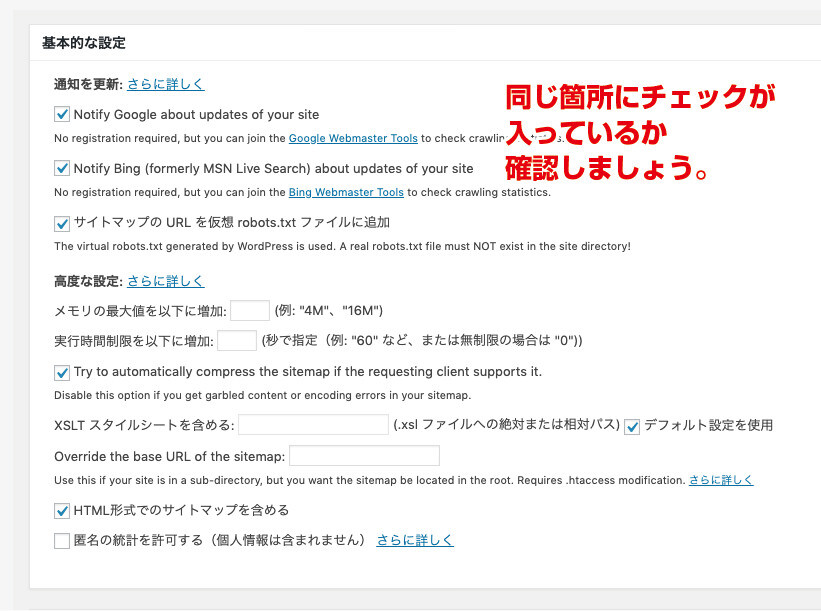Click さらに詳しく link after .htaccess modification

coord(721,480)
